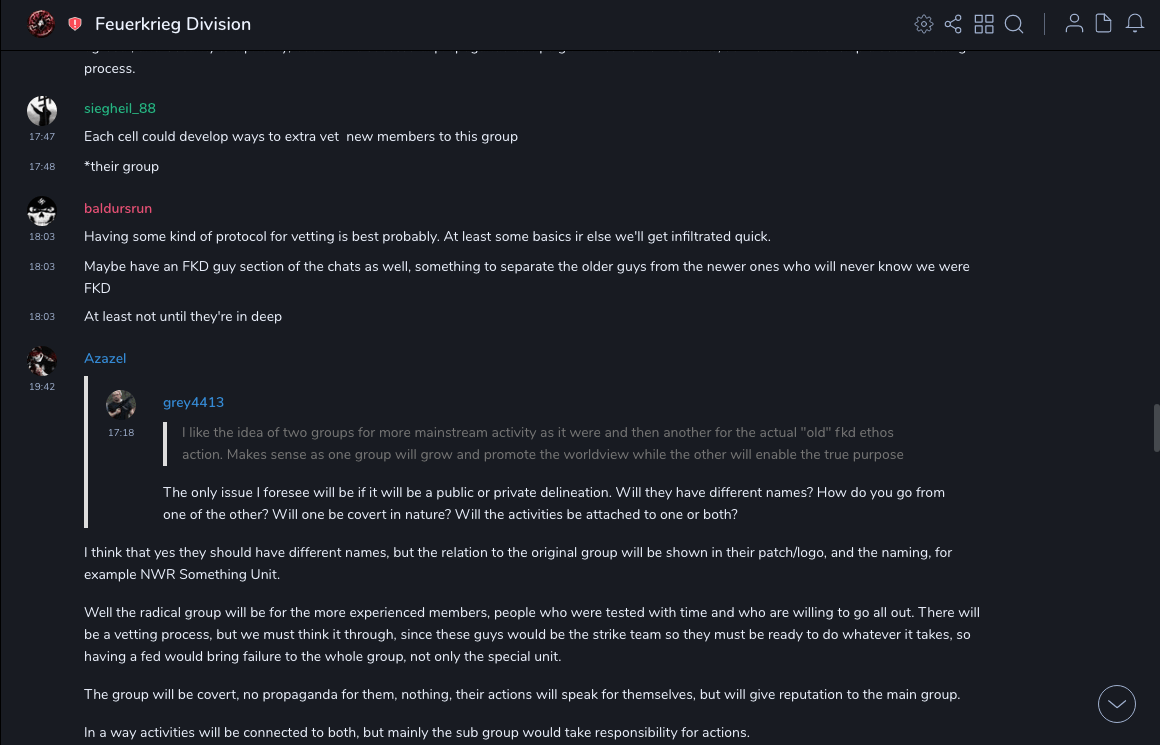Open the files document icon

[1104, 24]
